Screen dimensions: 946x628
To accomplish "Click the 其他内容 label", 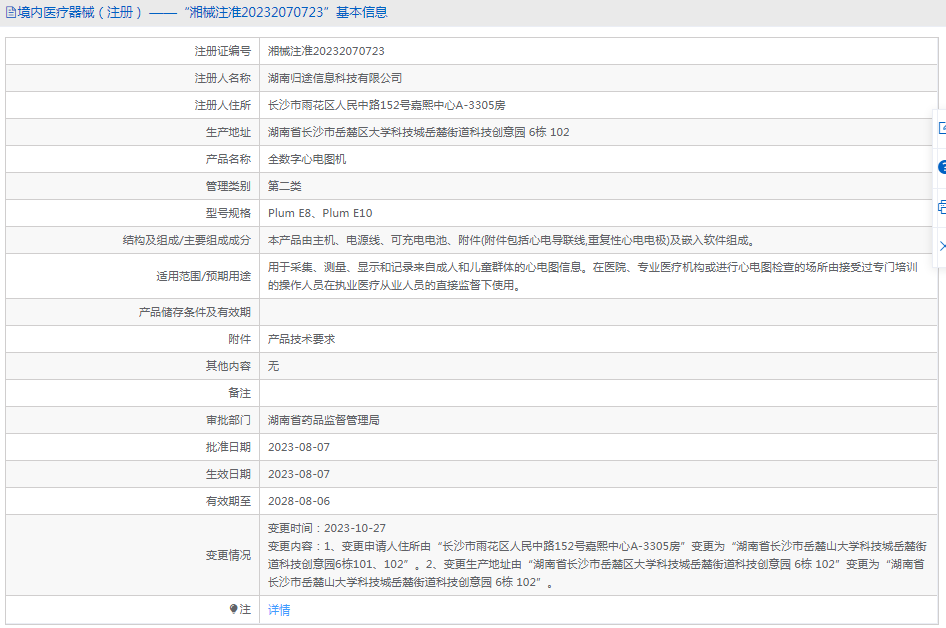I will 228,366.
